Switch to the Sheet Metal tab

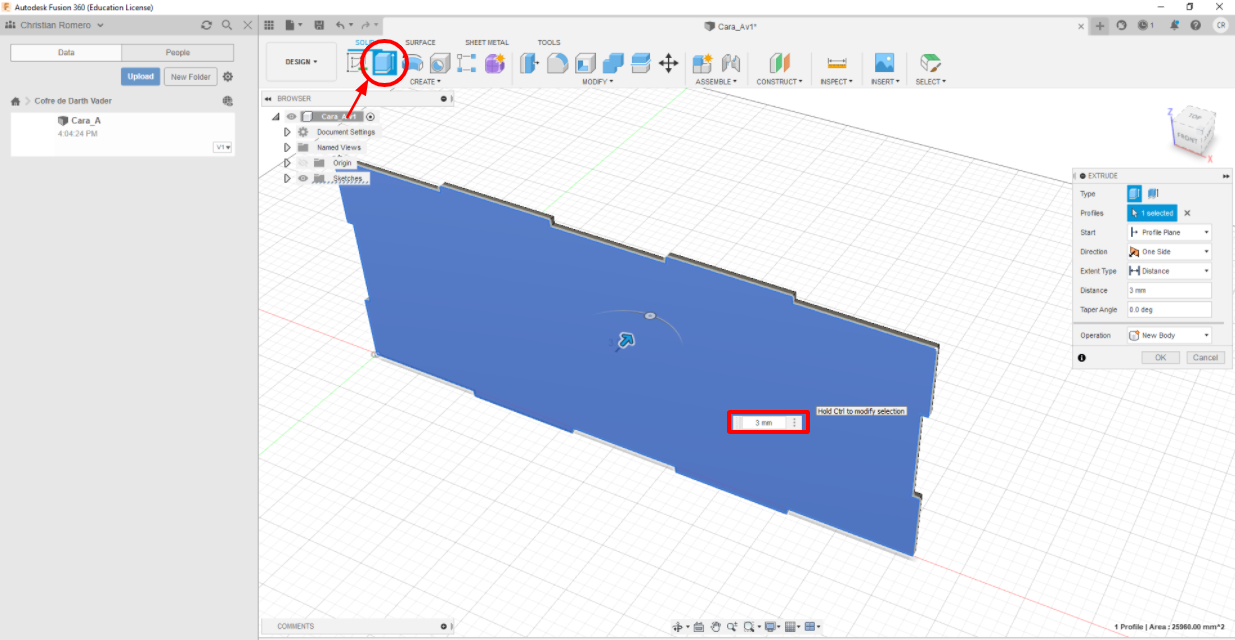tap(487, 43)
